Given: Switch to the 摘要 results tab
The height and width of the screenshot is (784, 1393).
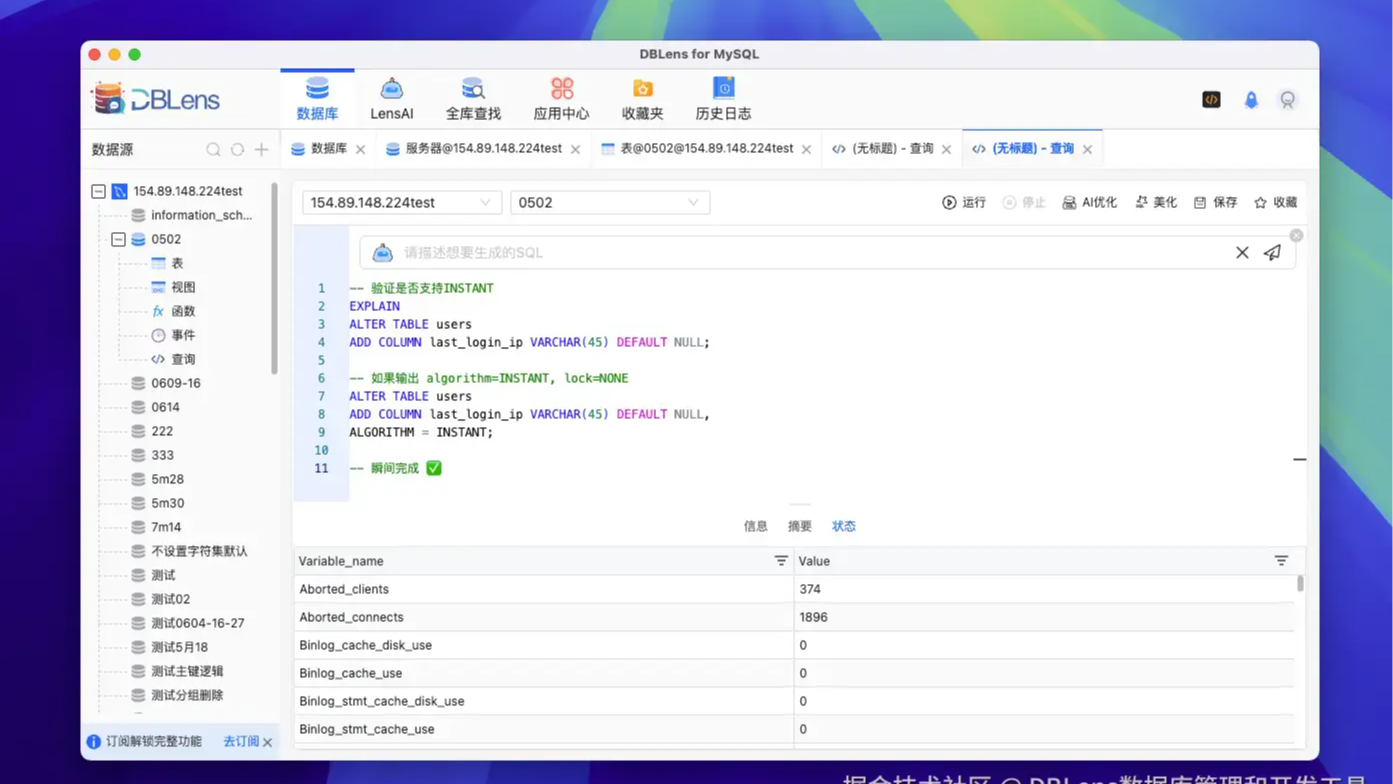Looking at the screenshot, I should click(799, 525).
